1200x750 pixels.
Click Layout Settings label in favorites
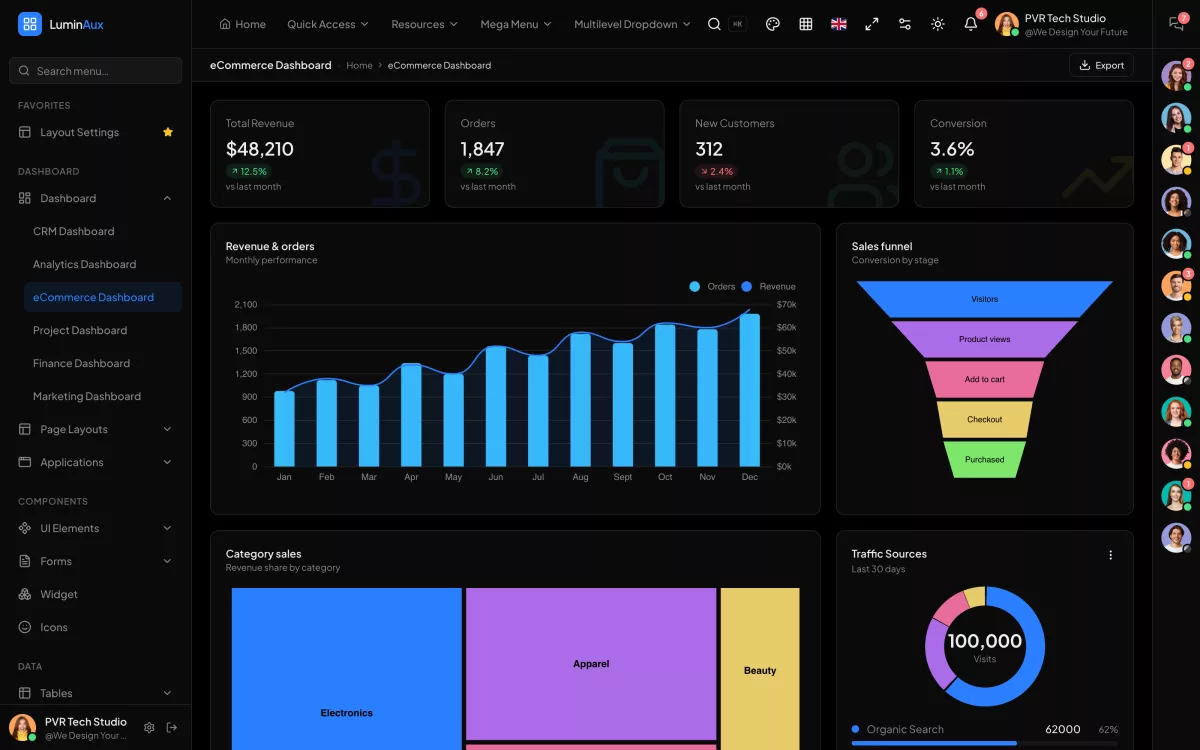click(x=79, y=132)
